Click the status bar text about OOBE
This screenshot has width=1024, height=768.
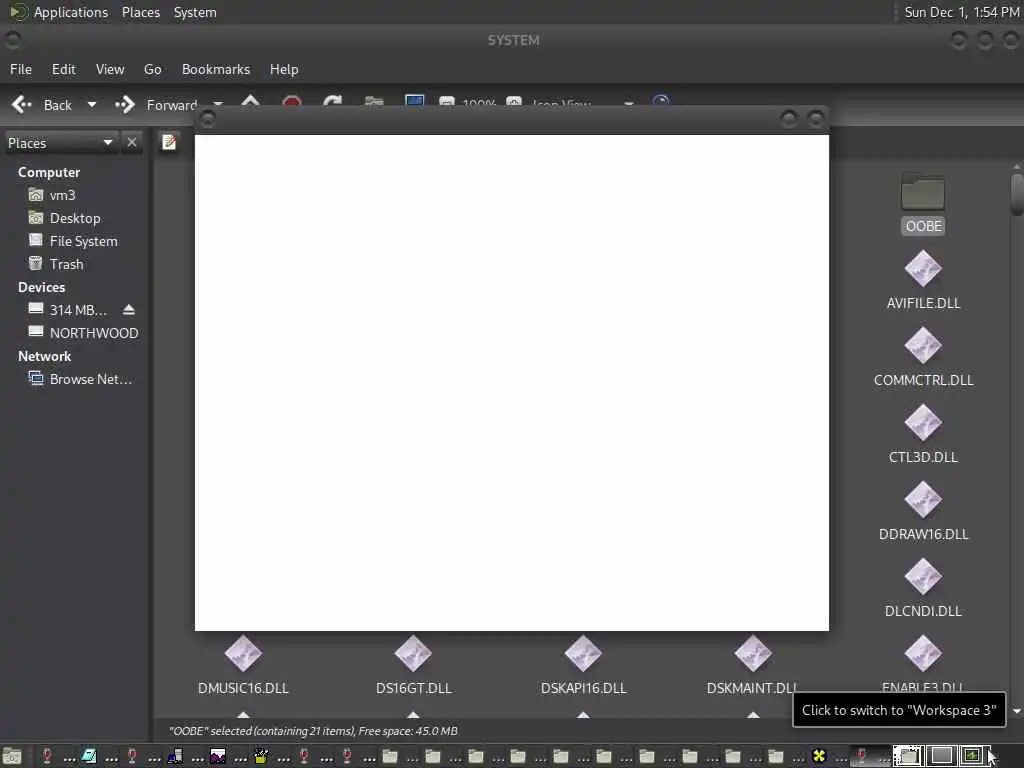click(313, 731)
